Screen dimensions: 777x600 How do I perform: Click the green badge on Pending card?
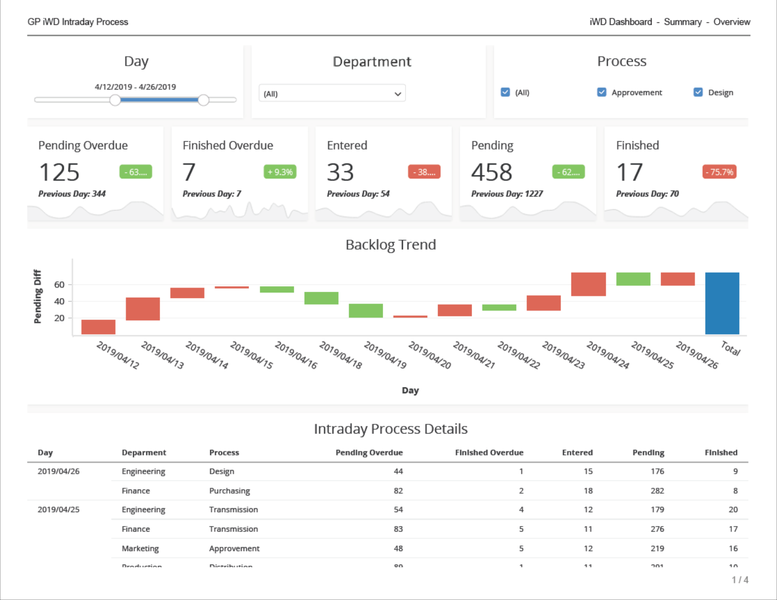[568, 172]
